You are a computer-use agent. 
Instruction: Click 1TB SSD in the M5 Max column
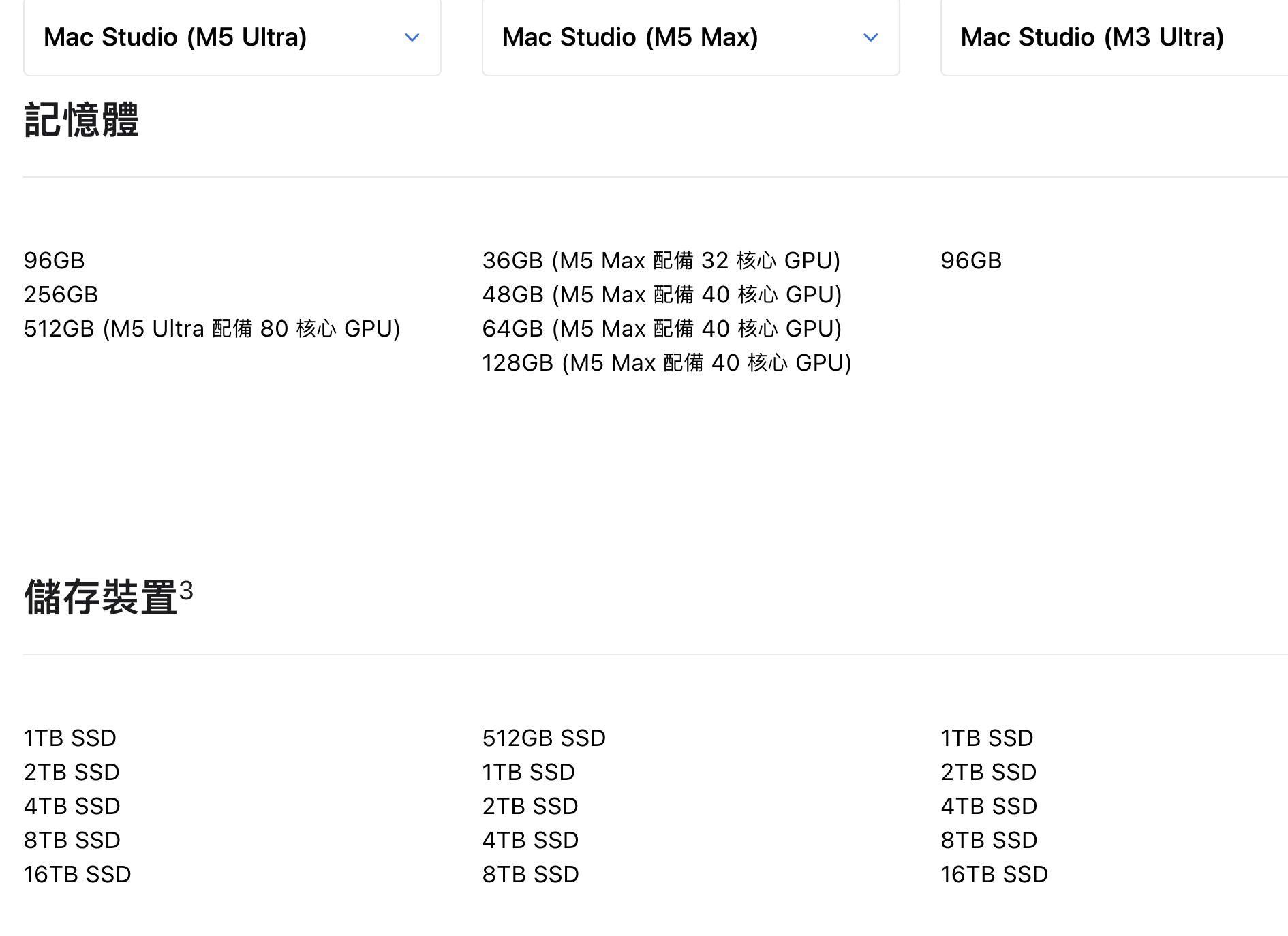coord(529,772)
